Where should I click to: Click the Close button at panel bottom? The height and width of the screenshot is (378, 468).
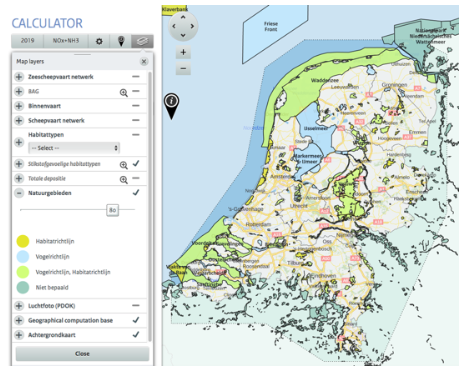pos(82,354)
